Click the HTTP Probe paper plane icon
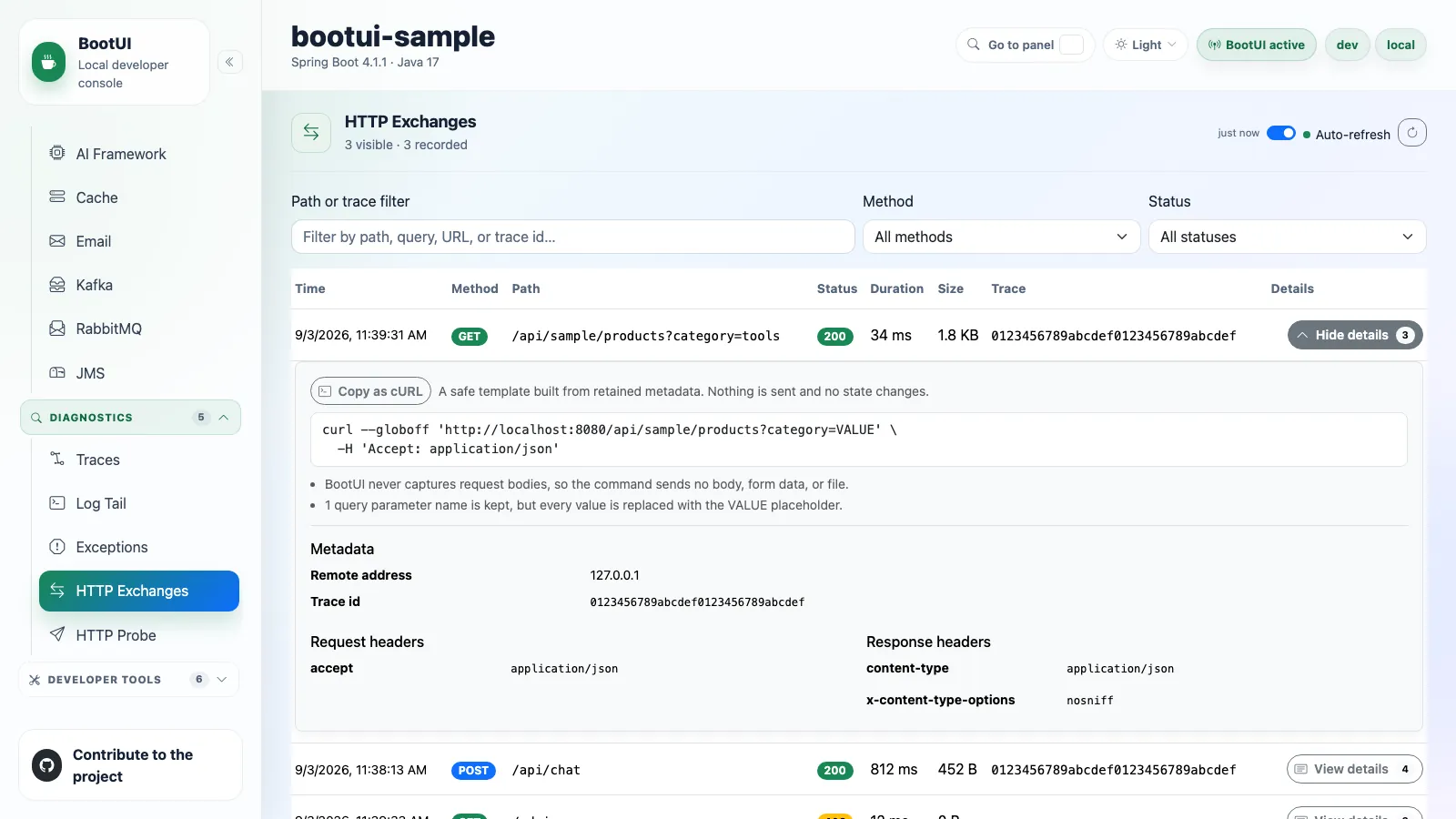The height and width of the screenshot is (819, 1456). [x=57, y=634]
